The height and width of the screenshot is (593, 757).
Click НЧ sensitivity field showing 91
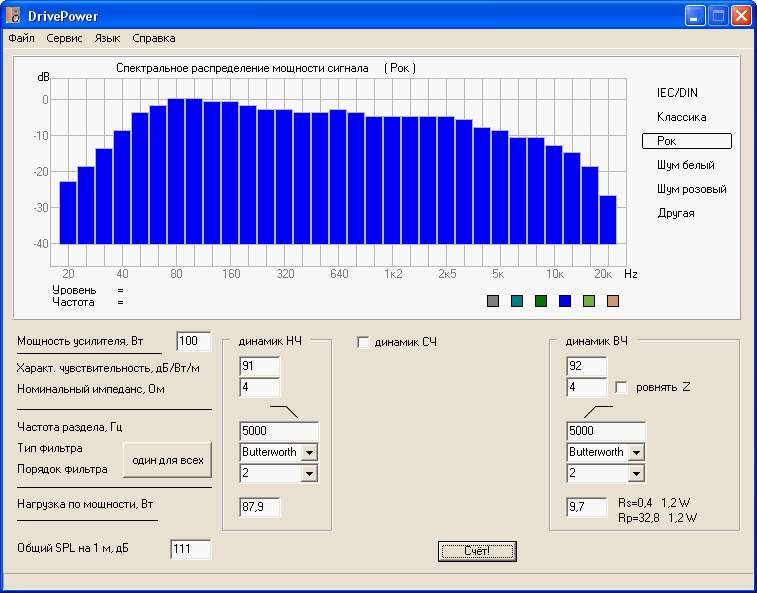(x=260, y=366)
